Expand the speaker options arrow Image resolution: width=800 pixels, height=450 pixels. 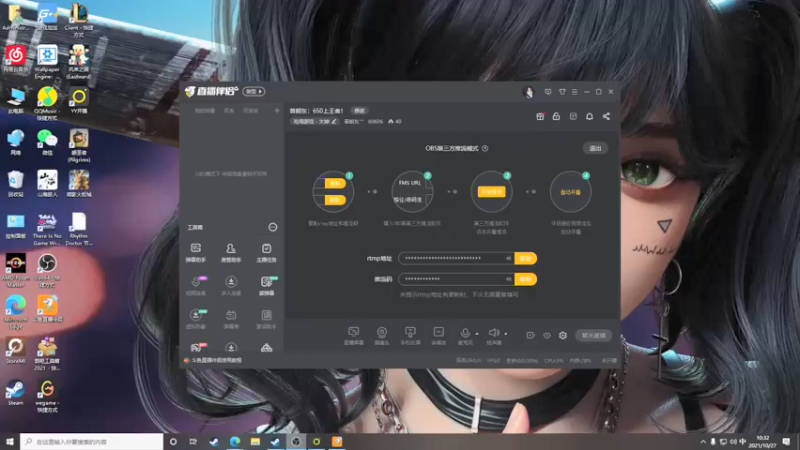pyautogui.click(x=506, y=334)
